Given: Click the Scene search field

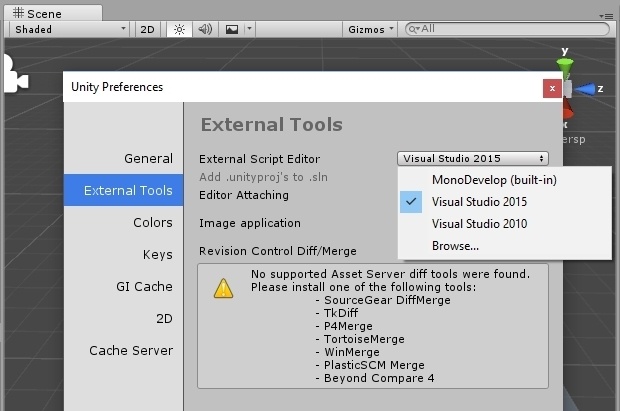Looking at the screenshot, I should point(507,29).
